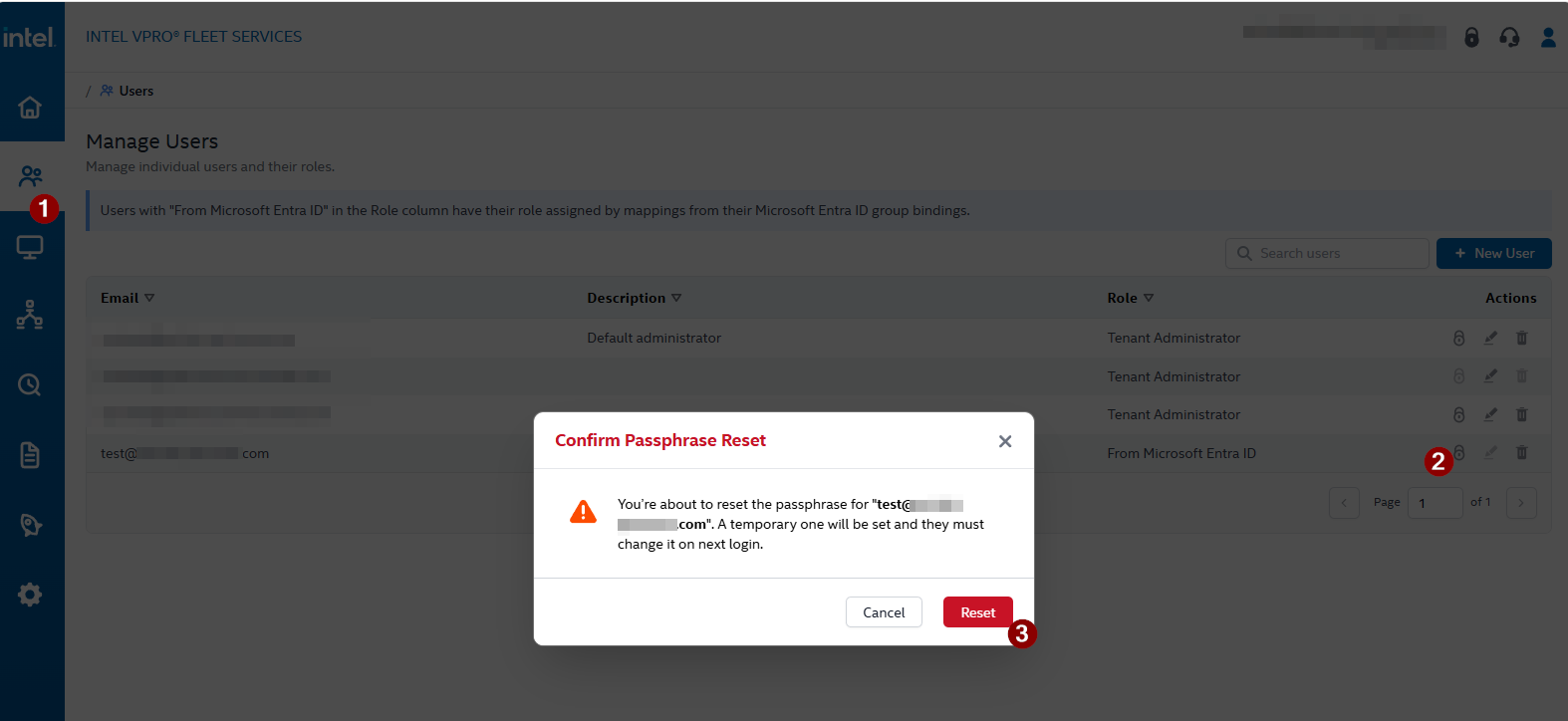
Task: Open the network hierarchy icon in the sidebar
Action: [30, 316]
